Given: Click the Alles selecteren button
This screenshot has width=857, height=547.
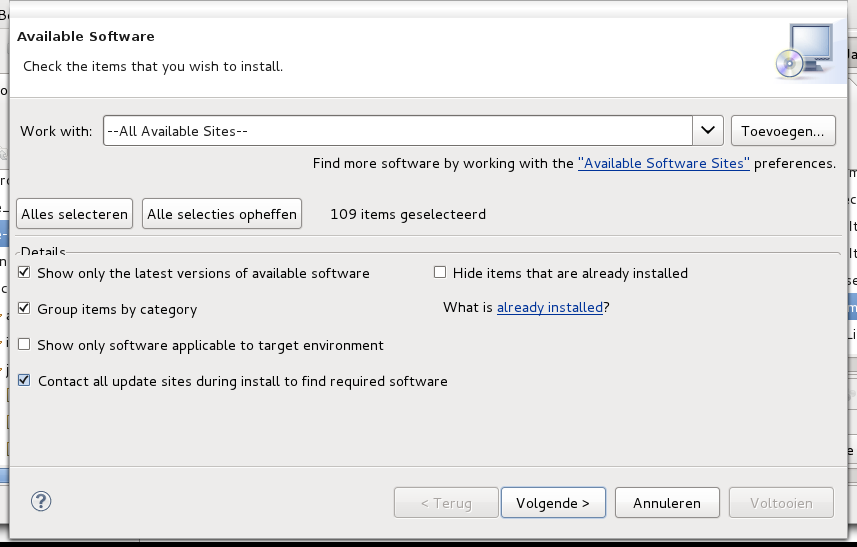Looking at the screenshot, I should (74, 214).
